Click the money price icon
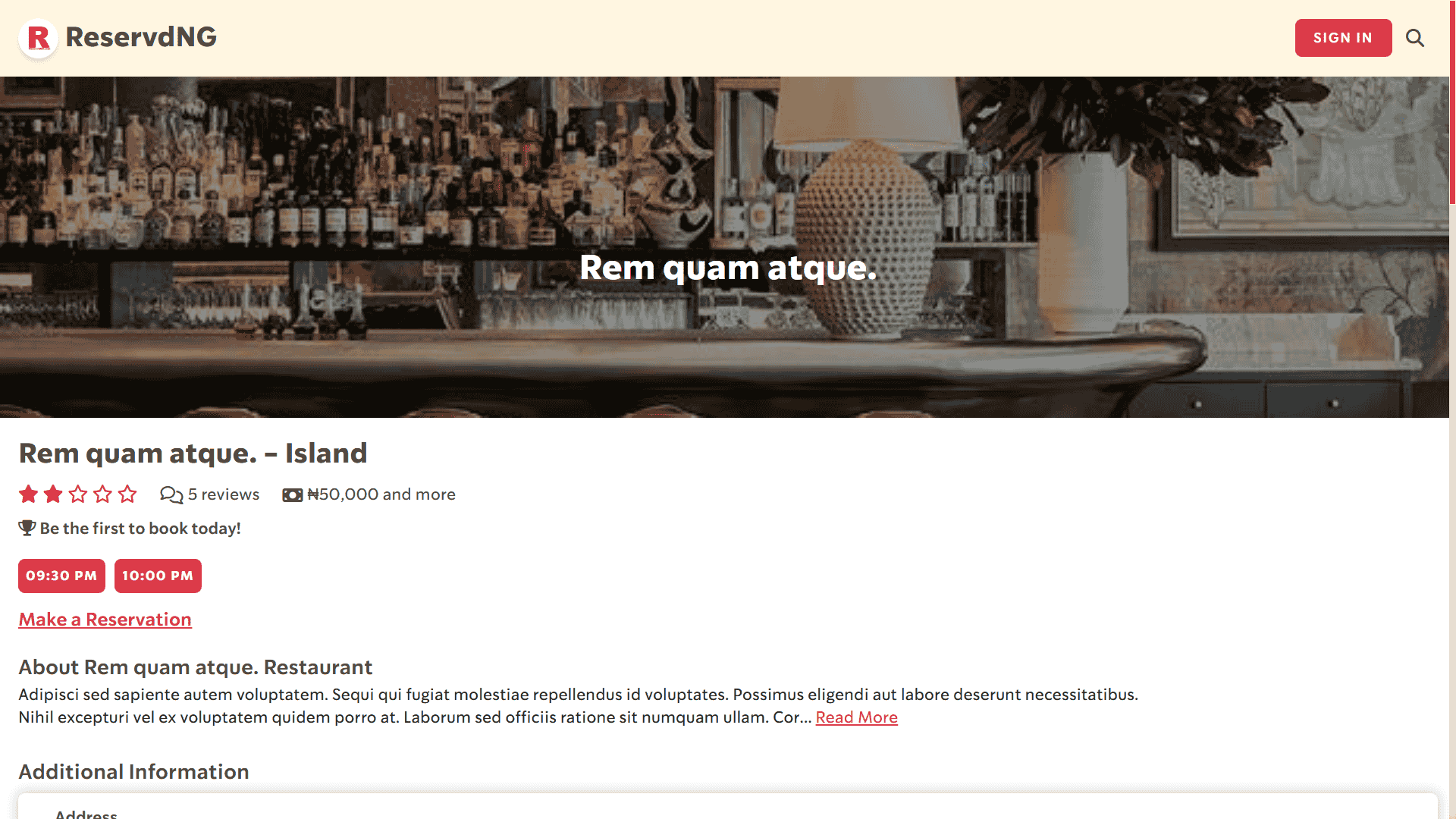 [293, 495]
